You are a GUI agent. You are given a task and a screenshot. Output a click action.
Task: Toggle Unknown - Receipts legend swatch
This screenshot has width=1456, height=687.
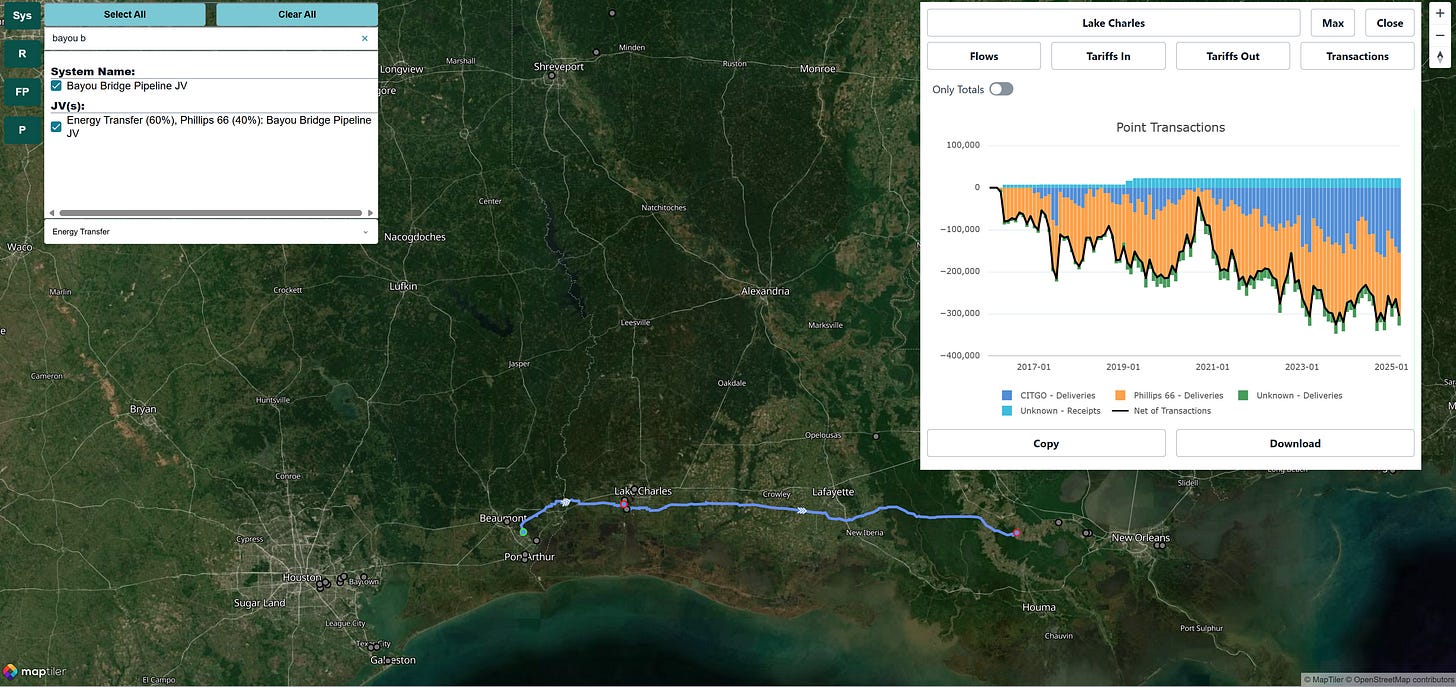1006,410
